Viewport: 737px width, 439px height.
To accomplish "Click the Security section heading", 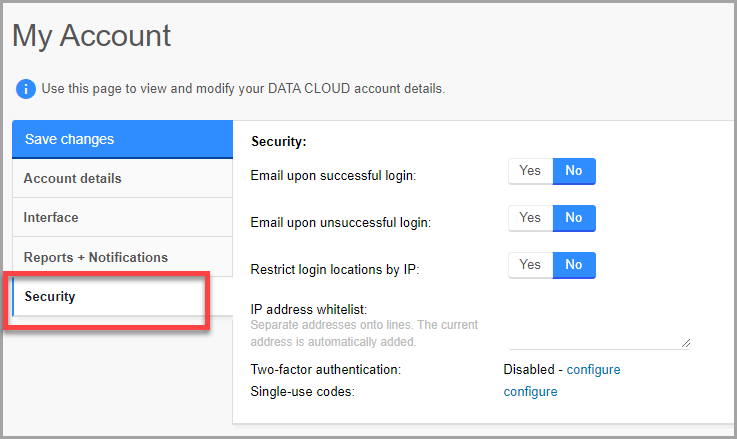I will (x=278, y=143).
